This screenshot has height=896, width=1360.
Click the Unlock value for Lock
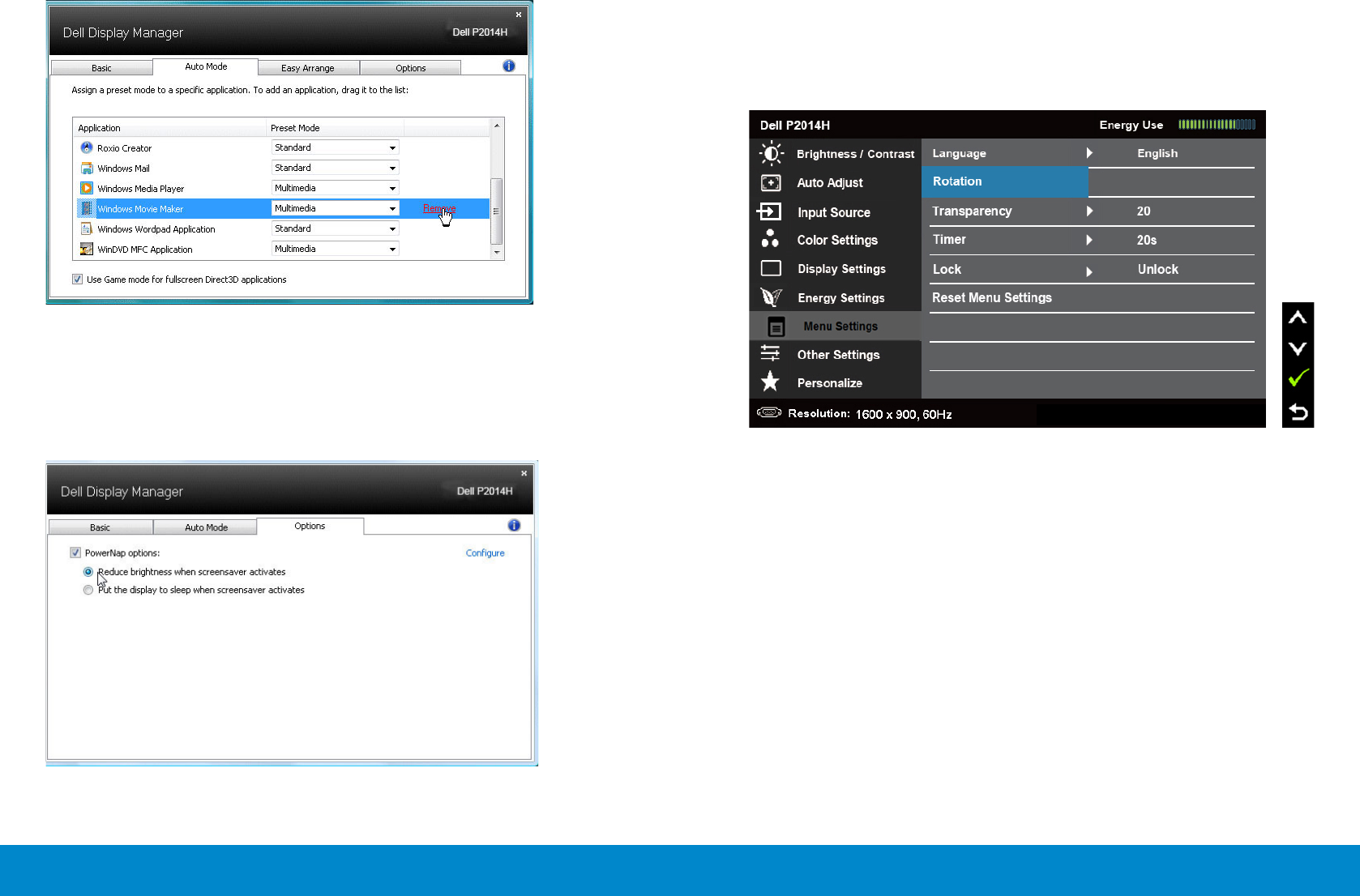[x=1157, y=269]
